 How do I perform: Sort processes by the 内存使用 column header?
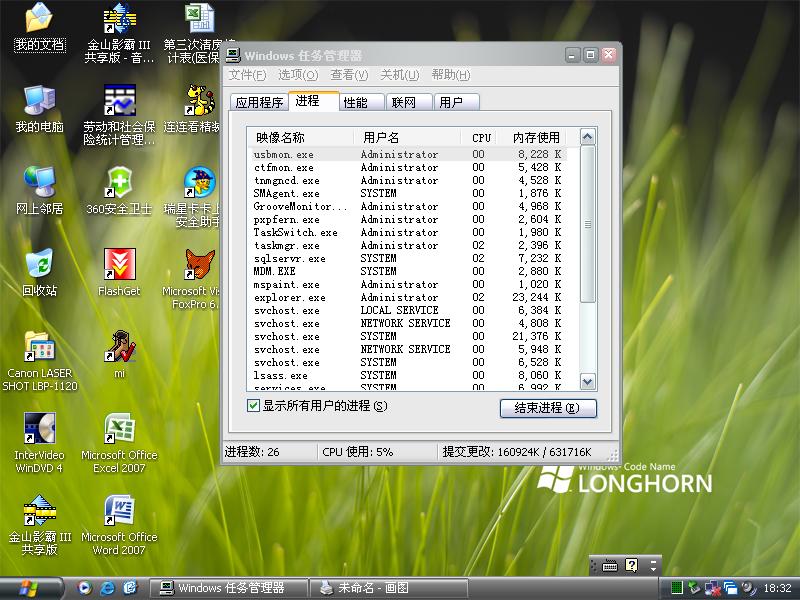[536, 137]
